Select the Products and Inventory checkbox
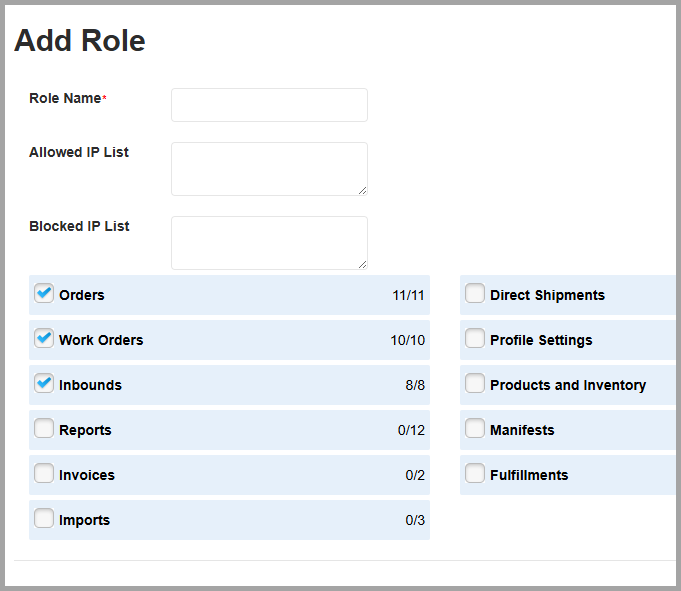This screenshot has height=591, width=681. tap(475, 383)
